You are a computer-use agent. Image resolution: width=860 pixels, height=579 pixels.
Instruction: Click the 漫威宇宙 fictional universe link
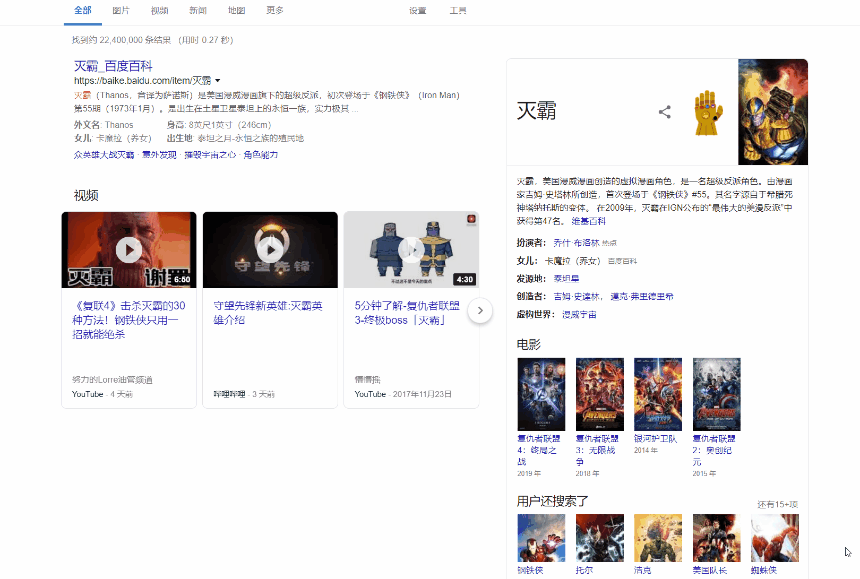click(579, 315)
